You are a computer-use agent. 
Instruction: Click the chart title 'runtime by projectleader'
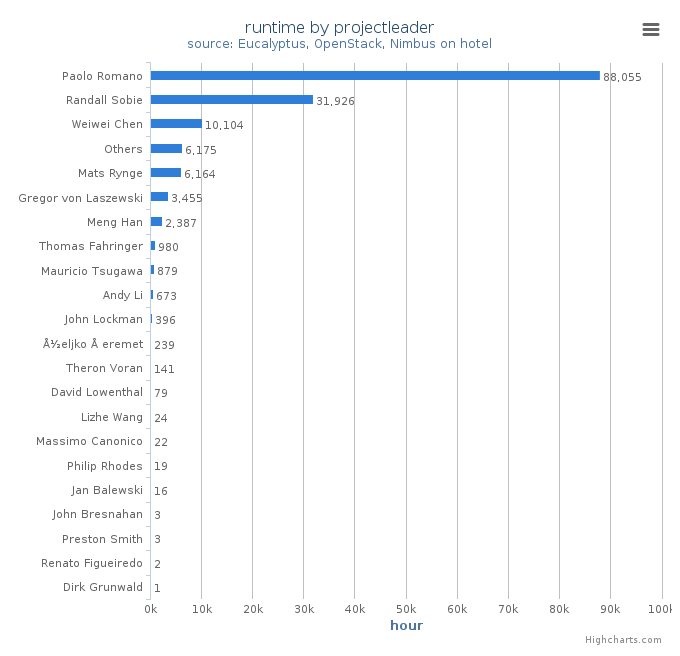[x=339, y=27]
